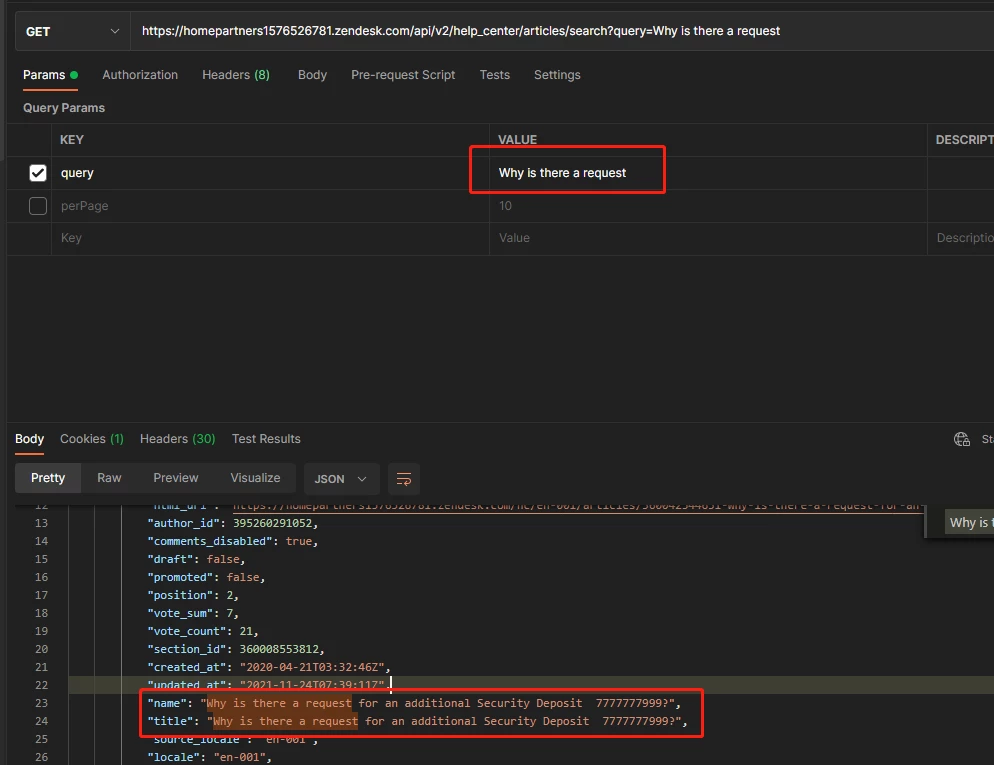The height and width of the screenshot is (765, 994).
Task: Open the GET method dropdown
Action: pyautogui.click(x=72, y=31)
